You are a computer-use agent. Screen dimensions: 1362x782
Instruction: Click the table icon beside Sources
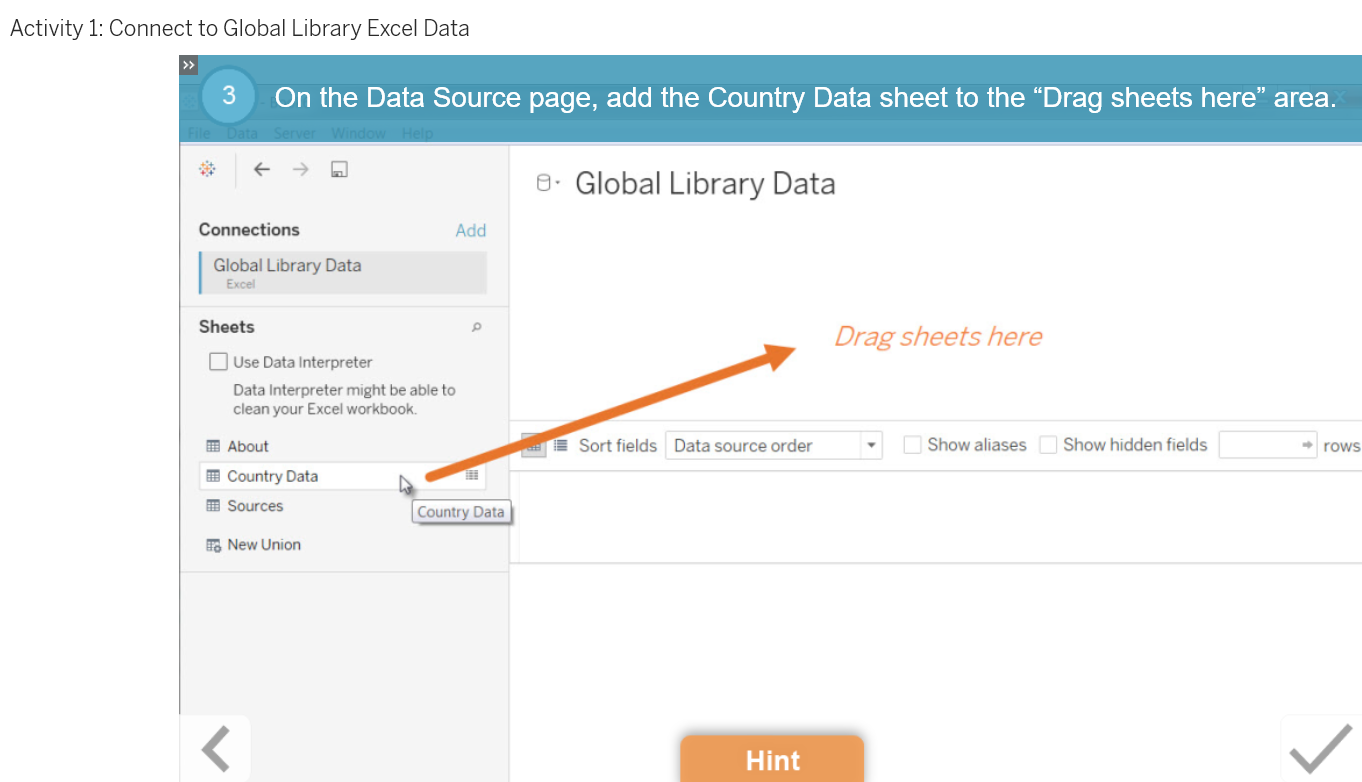pos(213,506)
